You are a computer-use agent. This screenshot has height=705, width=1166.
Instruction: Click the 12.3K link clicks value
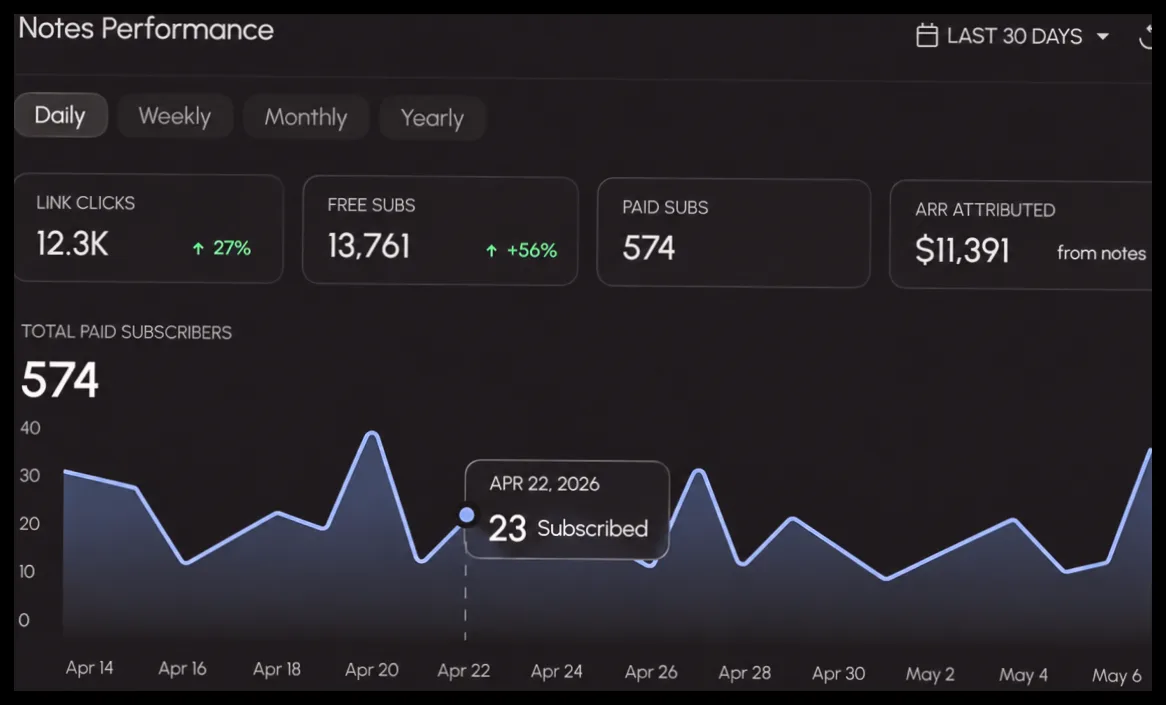pos(72,243)
